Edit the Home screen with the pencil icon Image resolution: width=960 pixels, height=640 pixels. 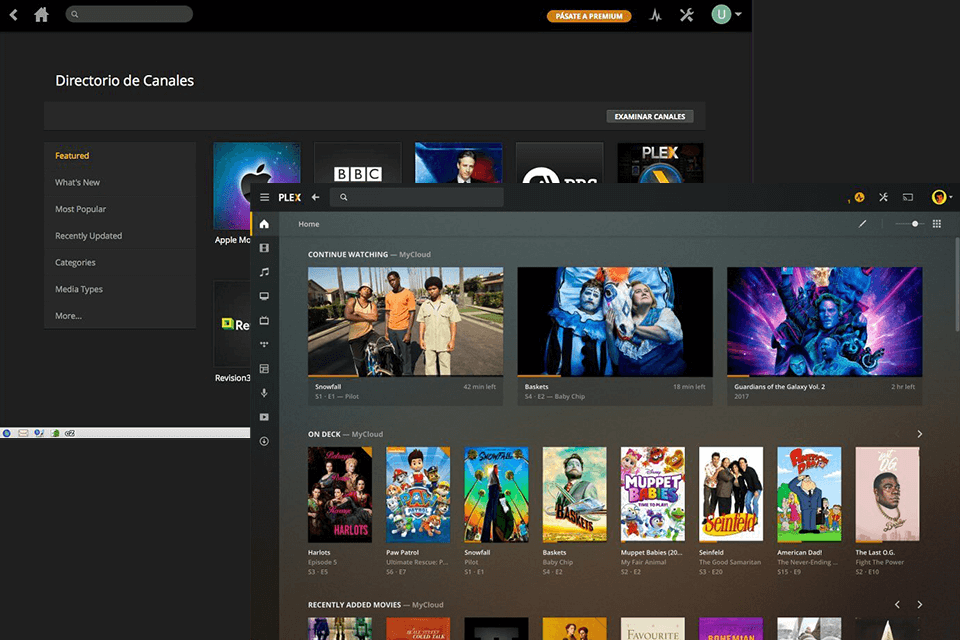[x=862, y=225]
